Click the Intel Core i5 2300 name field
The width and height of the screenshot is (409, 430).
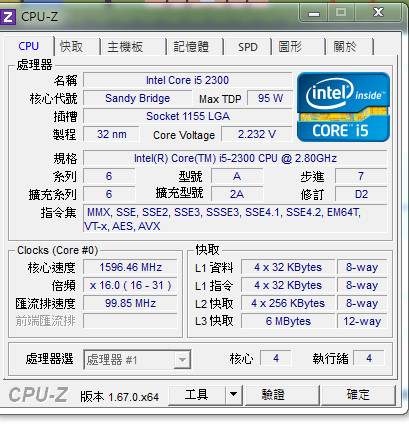click(x=187, y=80)
